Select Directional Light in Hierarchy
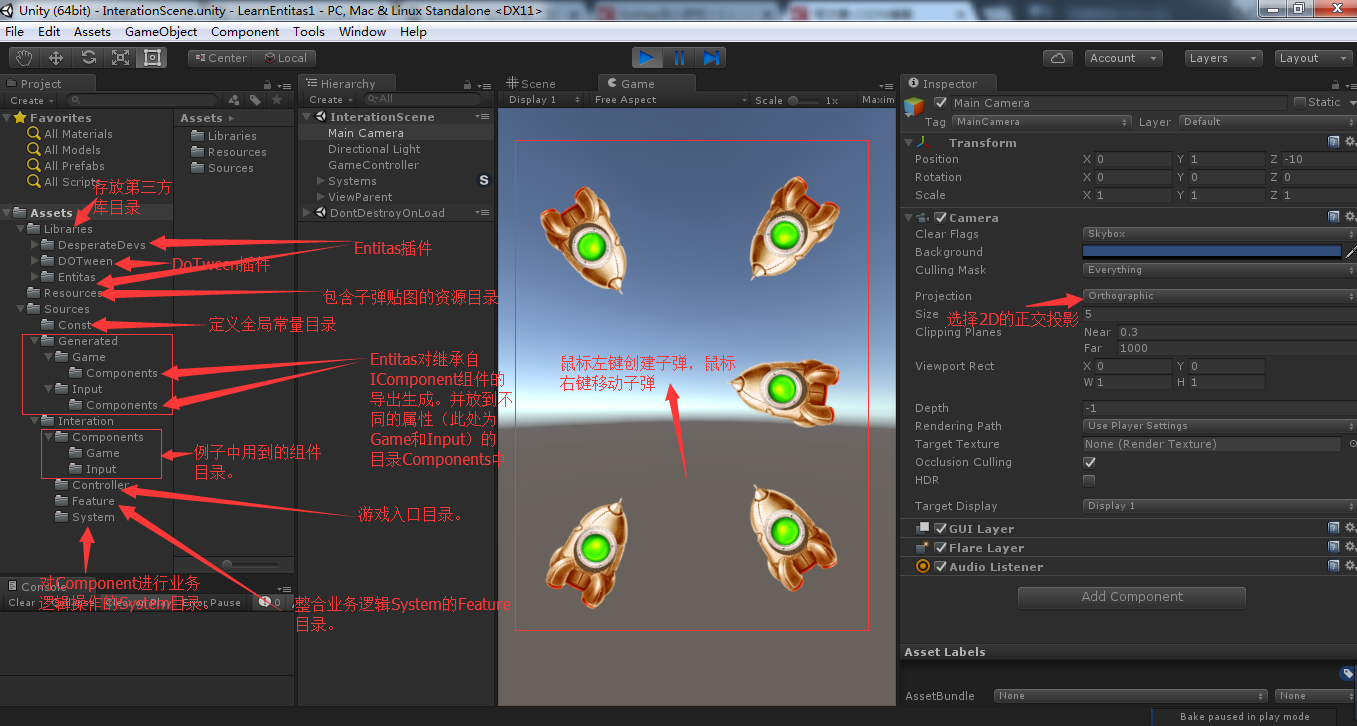Viewport: 1357px width, 726px height. point(374,149)
